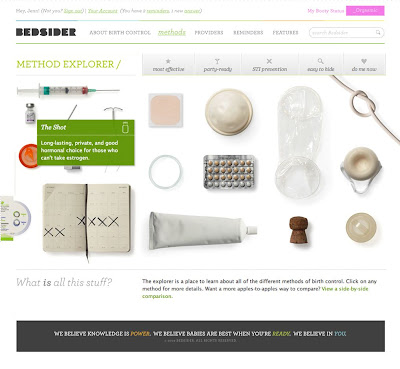
Task: Pick the heart 'do me now' filter
Action: coord(364,65)
